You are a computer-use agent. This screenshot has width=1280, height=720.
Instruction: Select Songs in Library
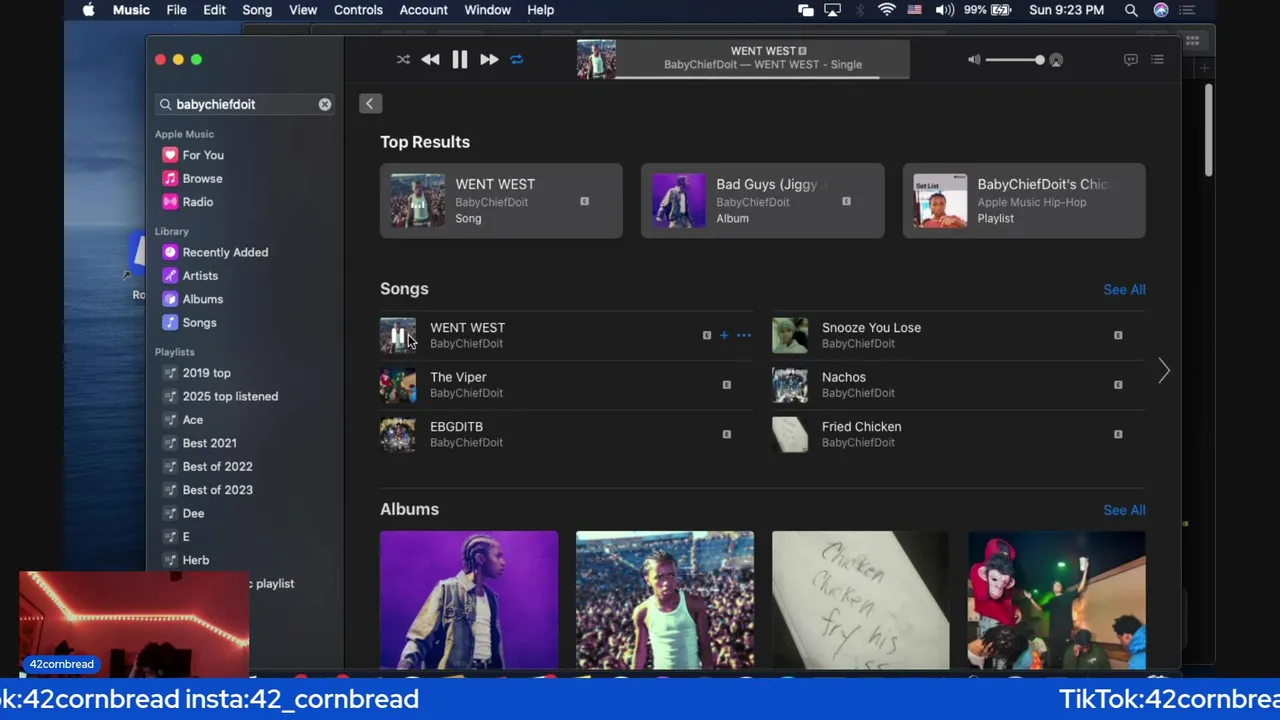point(199,323)
